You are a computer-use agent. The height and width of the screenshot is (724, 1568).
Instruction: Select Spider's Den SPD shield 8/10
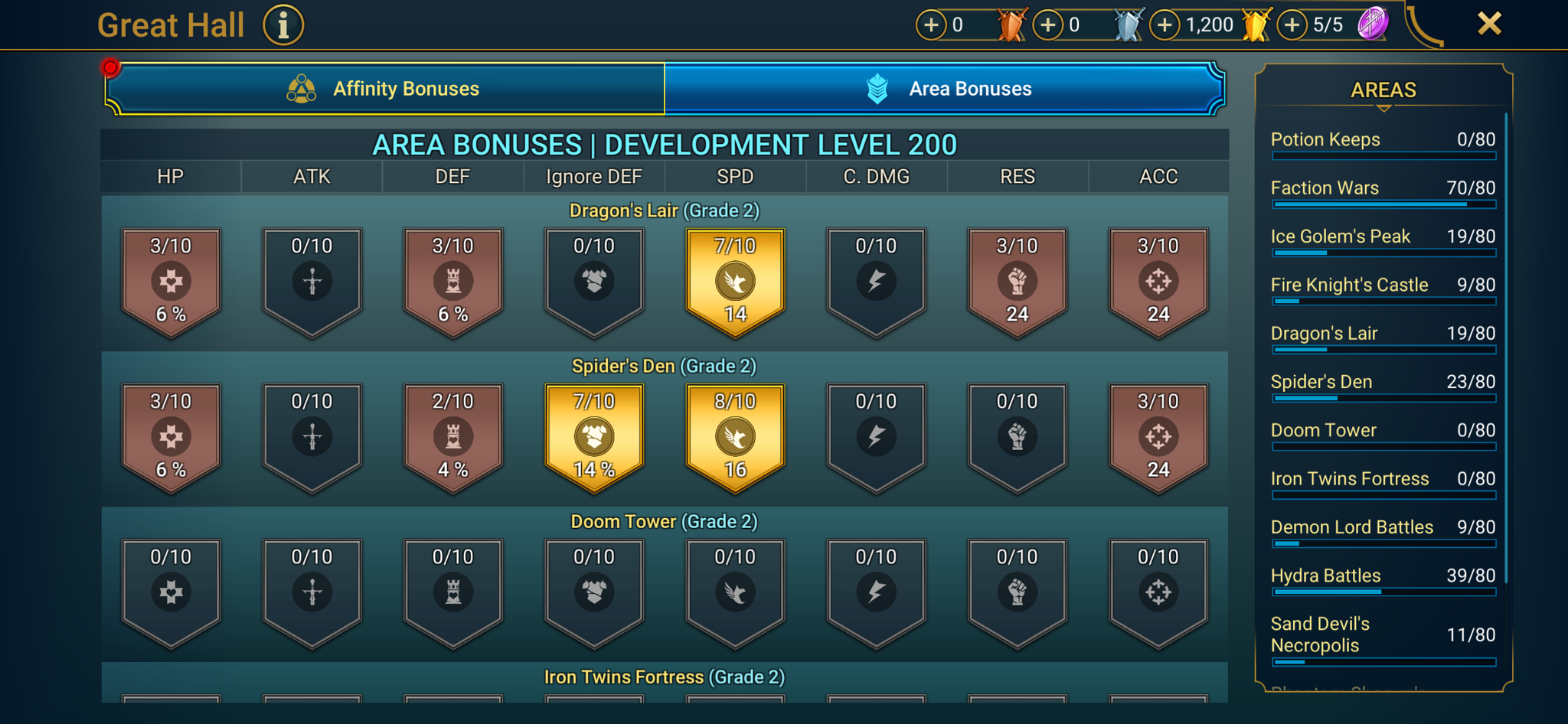735,437
